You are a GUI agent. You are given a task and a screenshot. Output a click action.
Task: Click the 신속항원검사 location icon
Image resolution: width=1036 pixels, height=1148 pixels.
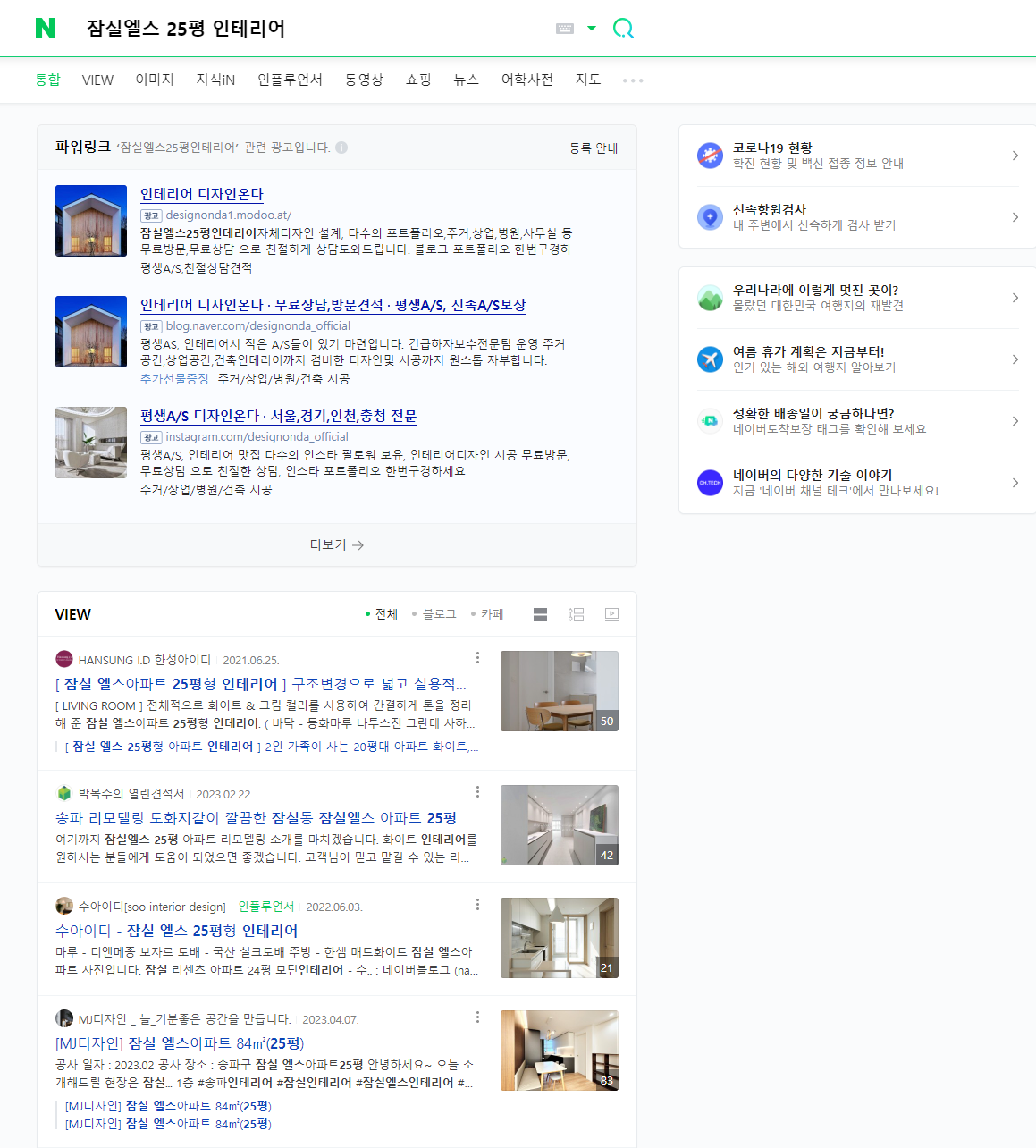coord(710,217)
